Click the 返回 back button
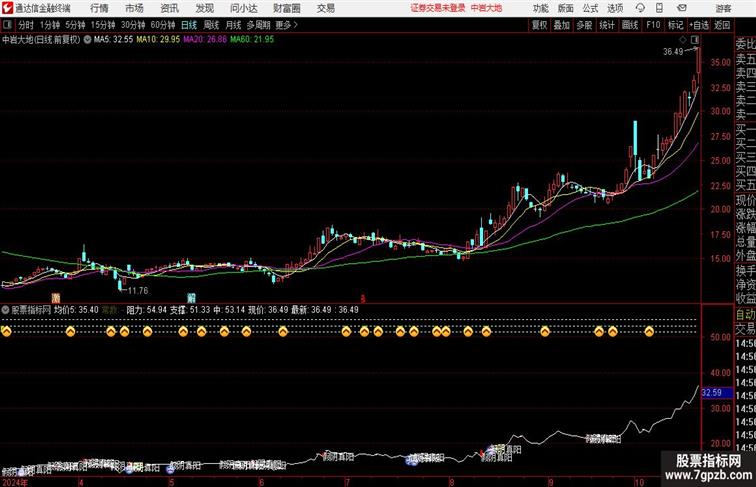This screenshot has height=487, width=756. click(x=722, y=25)
